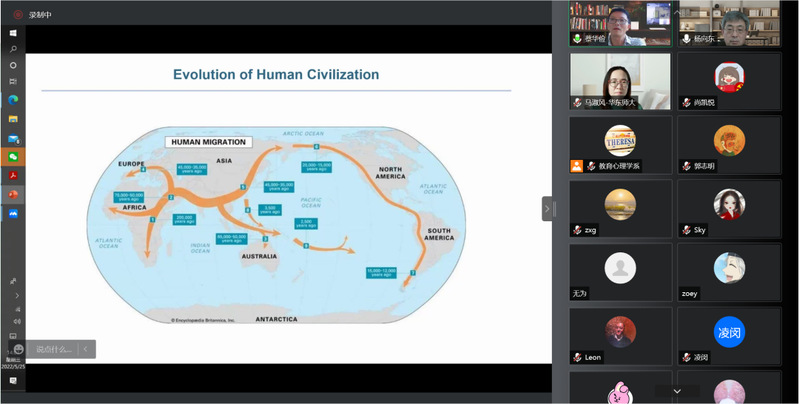Click the 'NORTH AMERICA' label on map
This screenshot has height=404, width=799.
pos(390,173)
